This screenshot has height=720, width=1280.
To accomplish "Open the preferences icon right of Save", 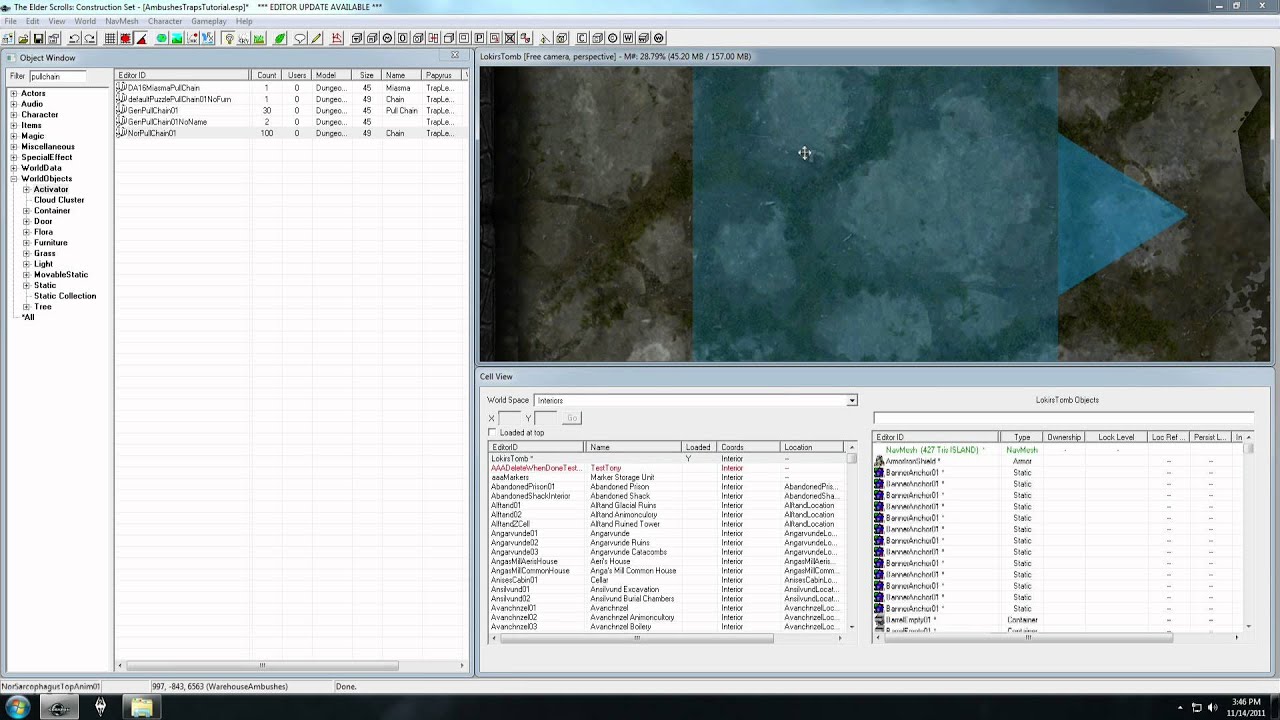I will coord(54,38).
